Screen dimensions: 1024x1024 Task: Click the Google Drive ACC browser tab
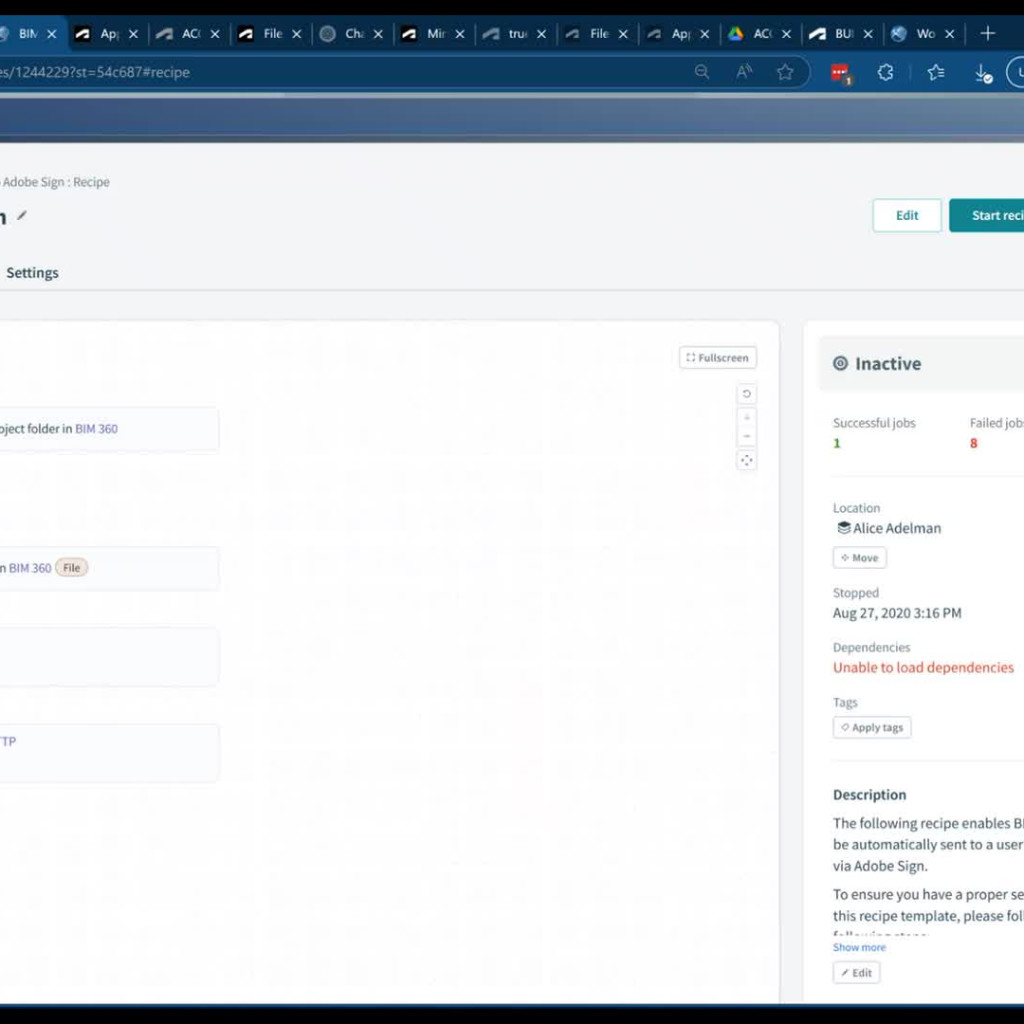click(x=761, y=34)
